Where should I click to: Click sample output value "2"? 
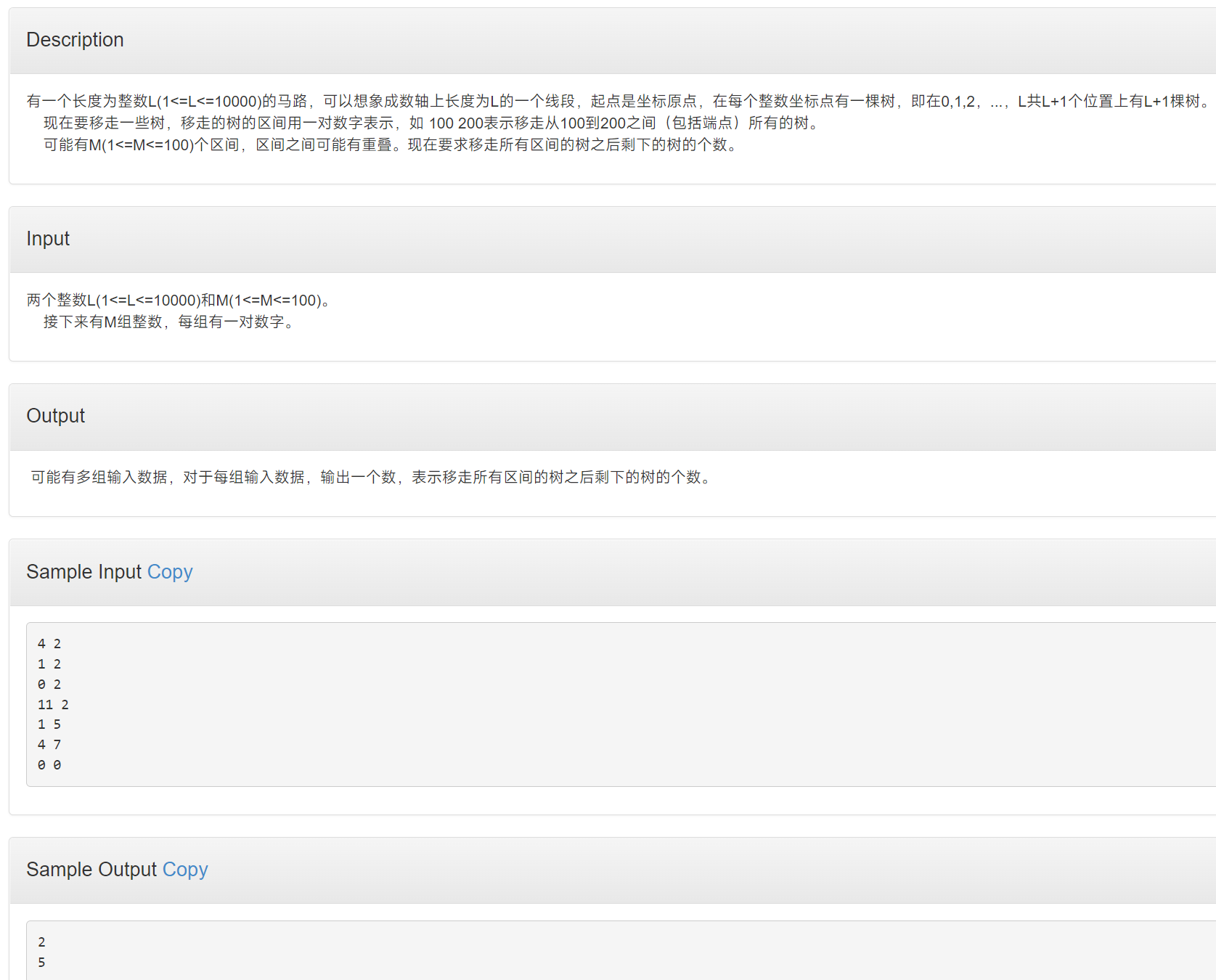tap(41, 942)
